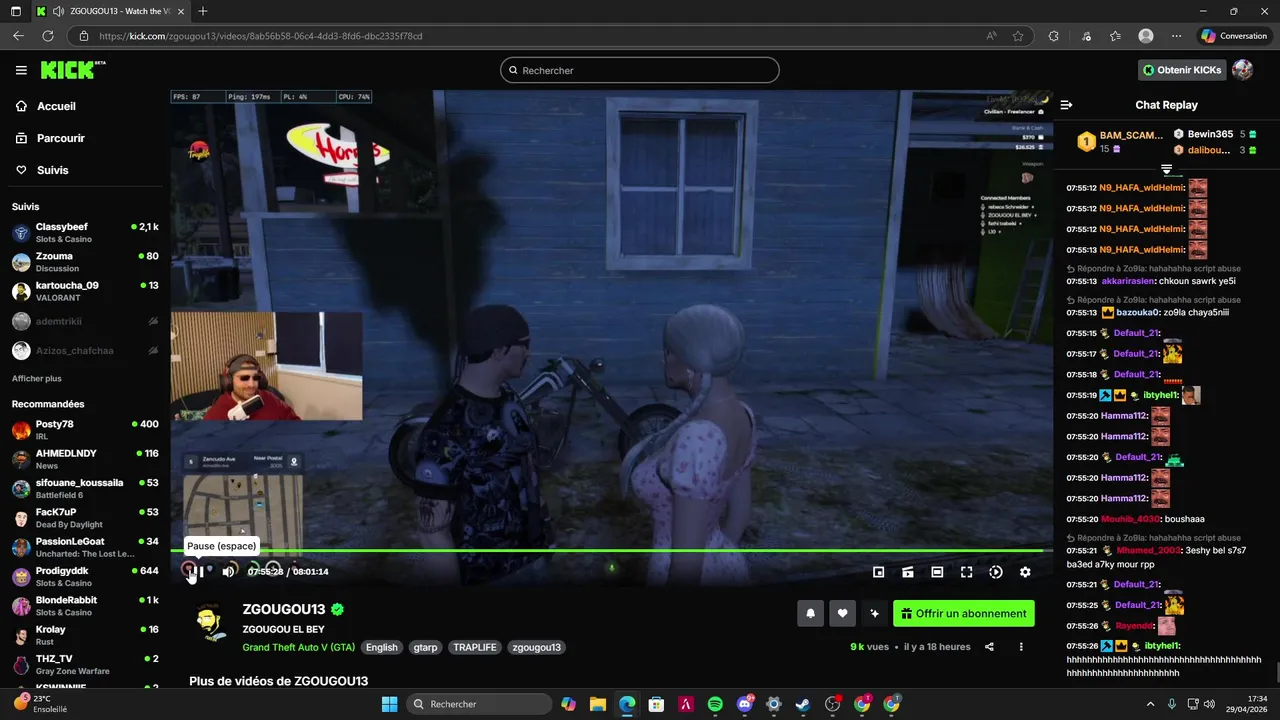Open the Edge favorites list icon
The height and width of the screenshot is (720, 1280).
[x=1115, y=36]
